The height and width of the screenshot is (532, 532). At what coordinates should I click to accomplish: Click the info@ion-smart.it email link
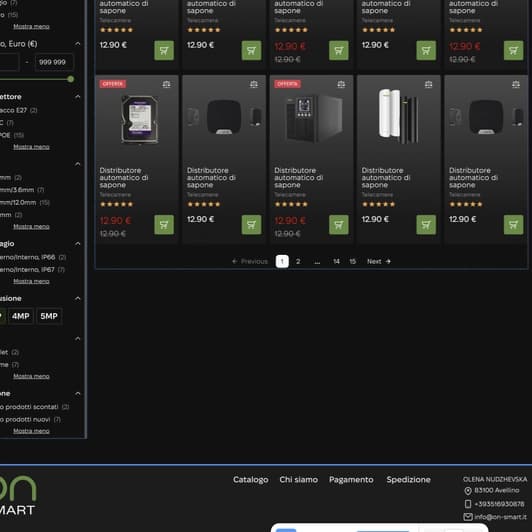tap(500, 517)
